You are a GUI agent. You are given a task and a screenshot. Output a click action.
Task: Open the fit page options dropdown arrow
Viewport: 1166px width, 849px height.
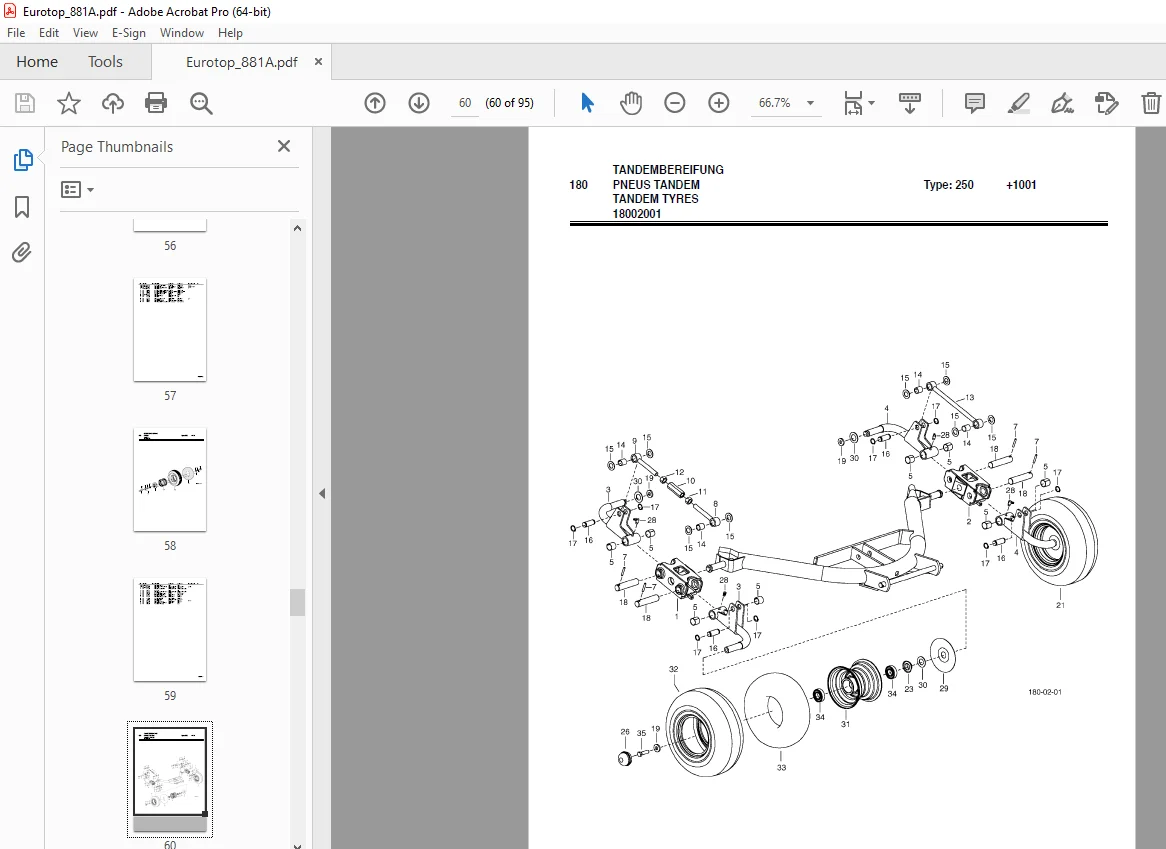[x=872, y=103]
